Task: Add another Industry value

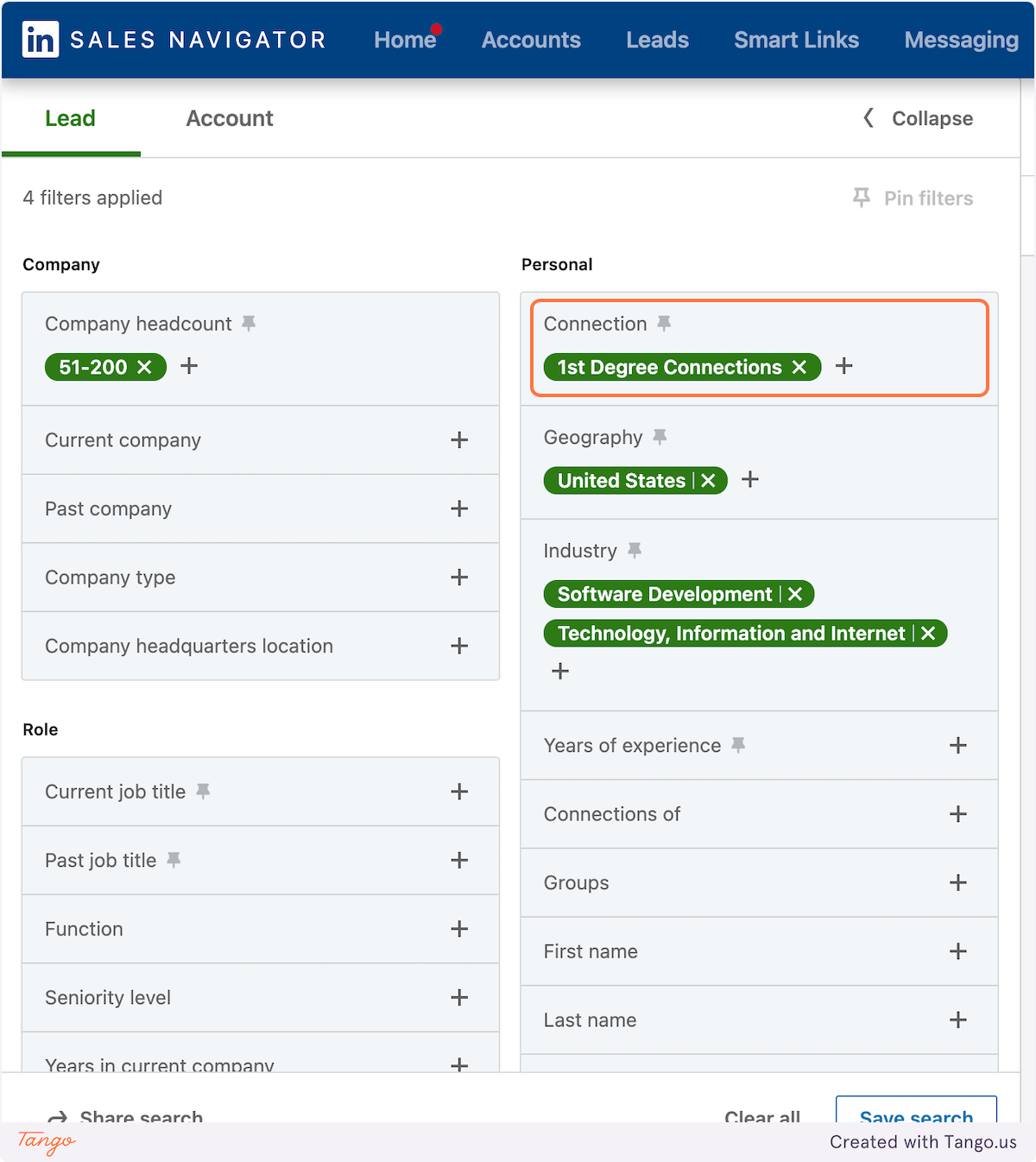Action: pos(560,671)
